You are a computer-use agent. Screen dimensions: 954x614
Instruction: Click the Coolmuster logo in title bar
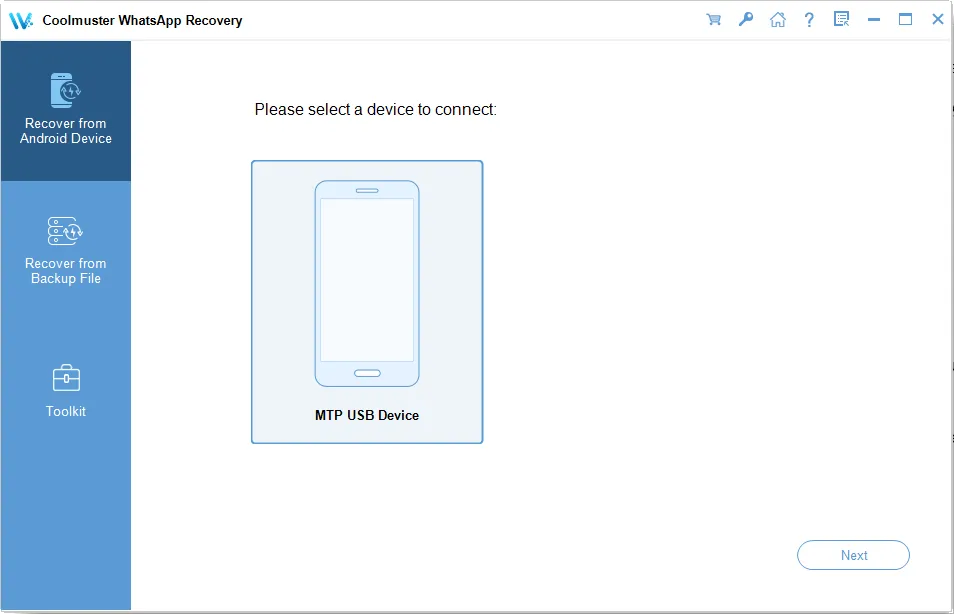[21, 20]
